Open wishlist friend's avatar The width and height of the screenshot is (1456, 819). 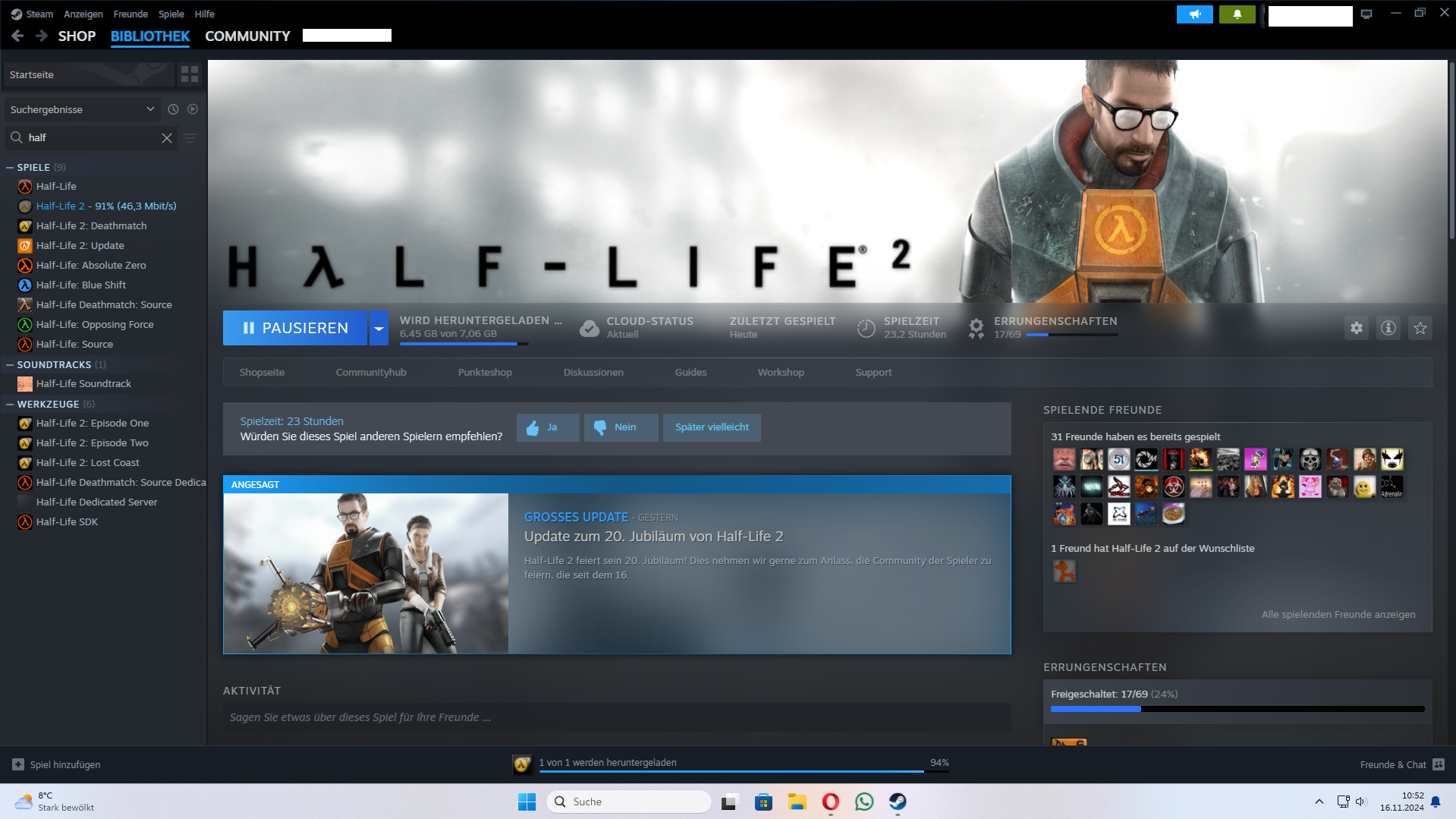tap(1064, 571)
